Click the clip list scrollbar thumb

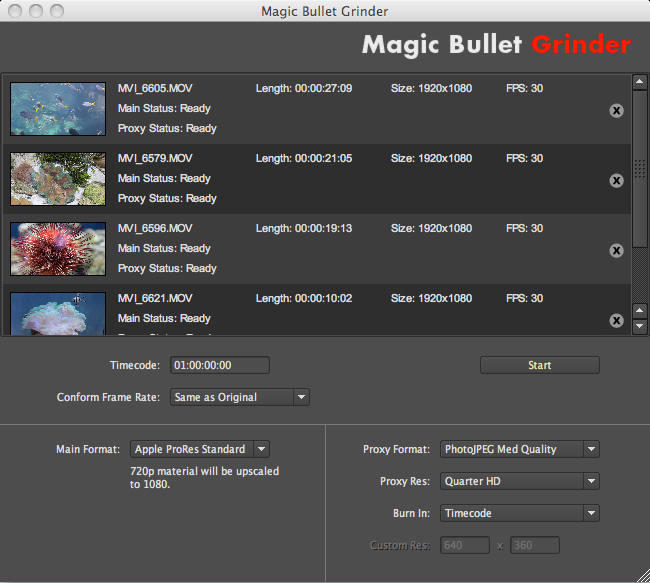click(640, 169)
